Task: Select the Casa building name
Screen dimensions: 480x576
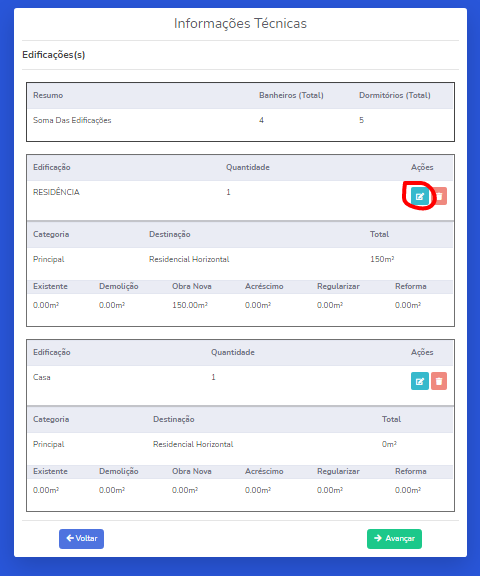Action: click(x=41, y=377)
